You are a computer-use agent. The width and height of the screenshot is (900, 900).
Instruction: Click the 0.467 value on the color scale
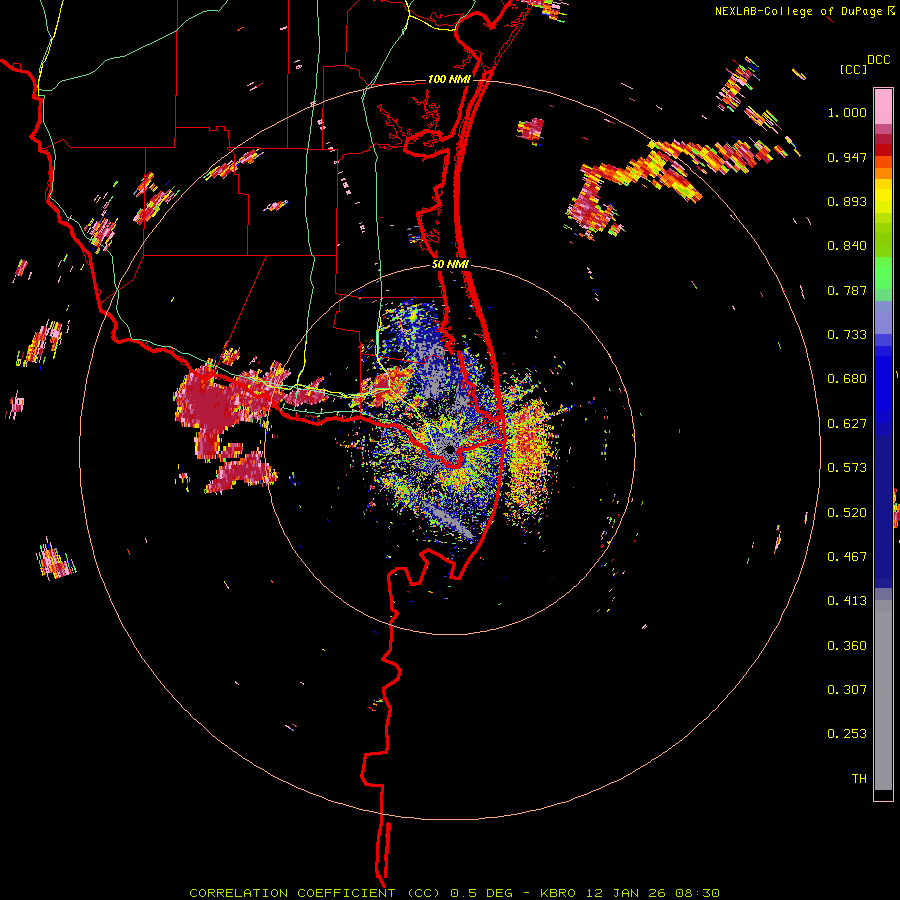(847, 557)
